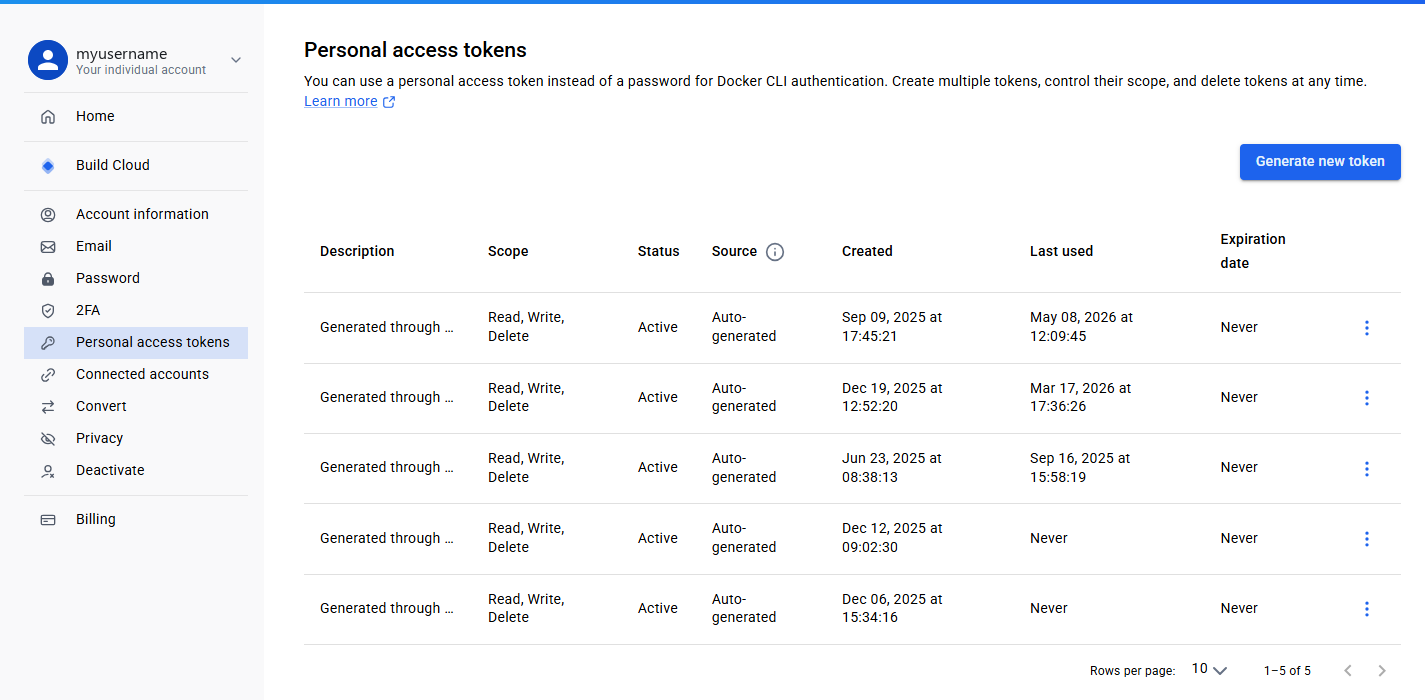Click created date Sep 09, 2025 at 17:45:21
Viewport: 1425px width, 700px height.
(x=892, y=327)
